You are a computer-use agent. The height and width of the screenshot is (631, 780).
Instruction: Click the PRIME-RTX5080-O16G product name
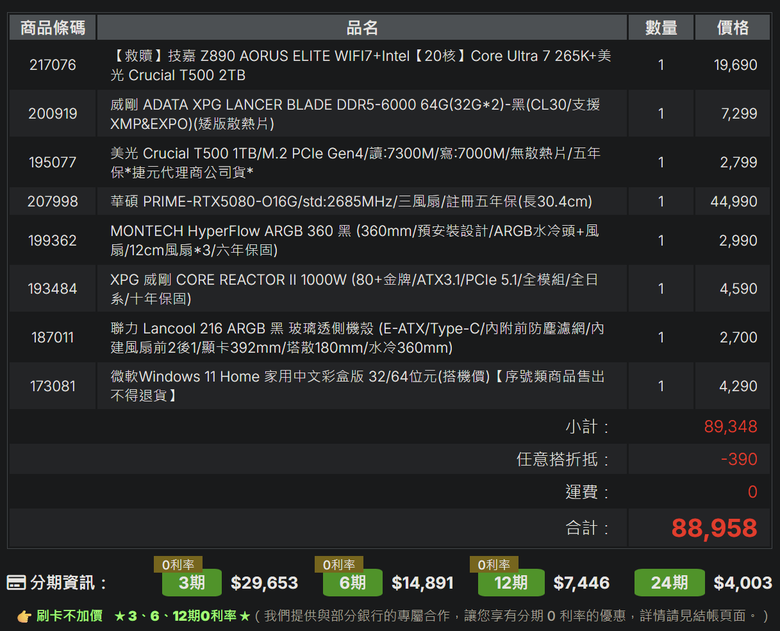click(x=351, y=202)
